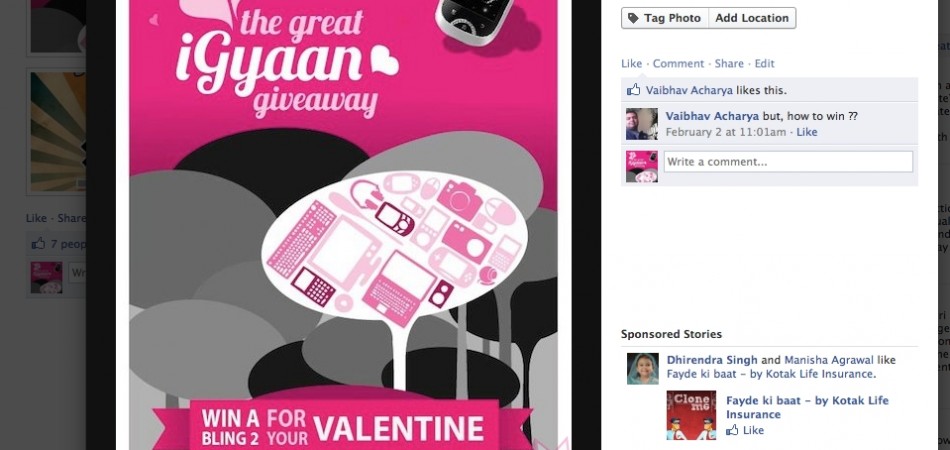Screen dimensions: 950x450
Task: Click the Tag Photo button
Action: pos(665,18)
